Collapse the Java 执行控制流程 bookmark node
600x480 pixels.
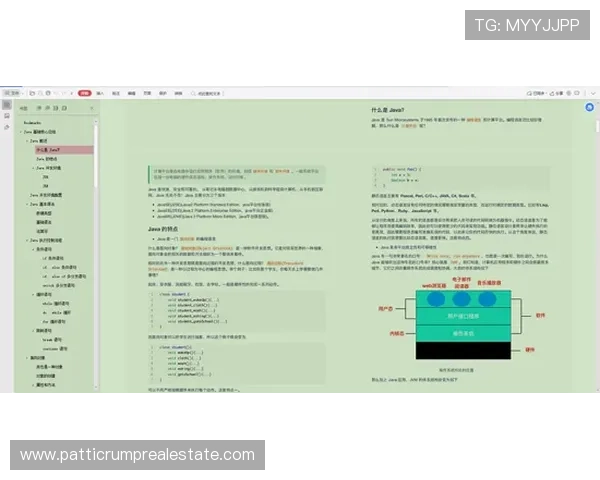pos(27,240)
